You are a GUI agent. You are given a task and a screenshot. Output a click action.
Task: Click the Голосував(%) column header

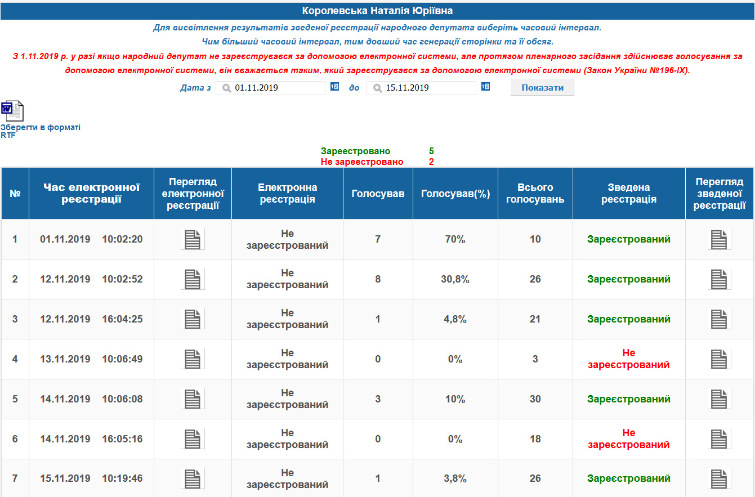click(x=455, y=193)
